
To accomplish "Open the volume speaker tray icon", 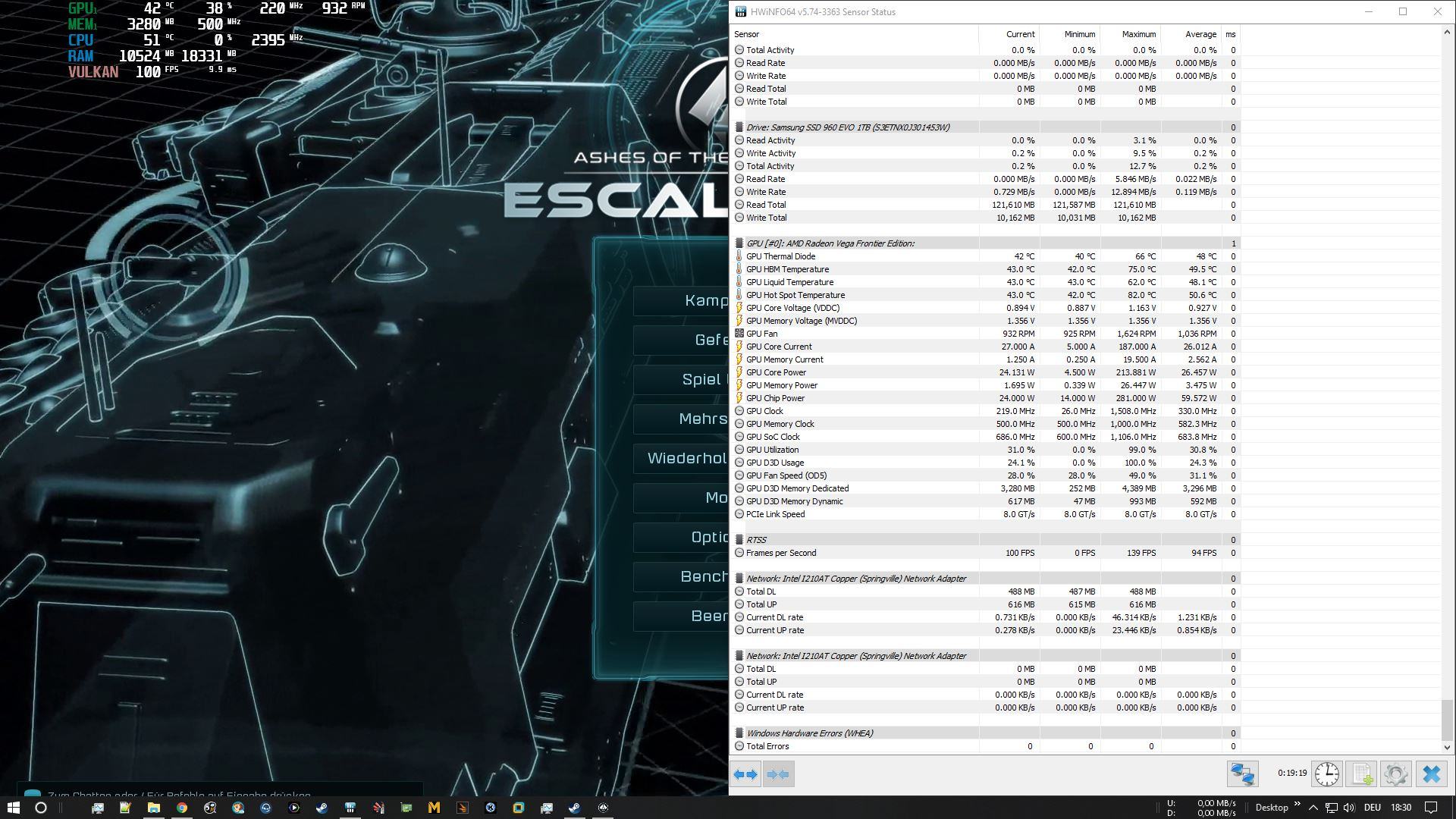I will point(1349,808).
